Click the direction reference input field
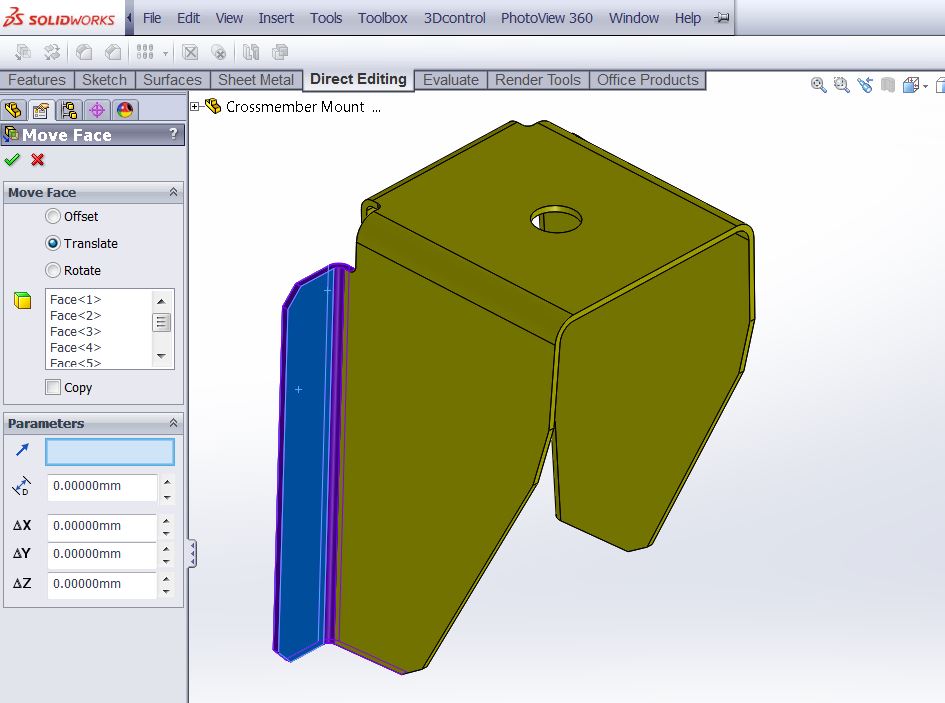Image resolution: width=945 pixels, height=703 pixels. pyautogui.click(x=110, y=452)
